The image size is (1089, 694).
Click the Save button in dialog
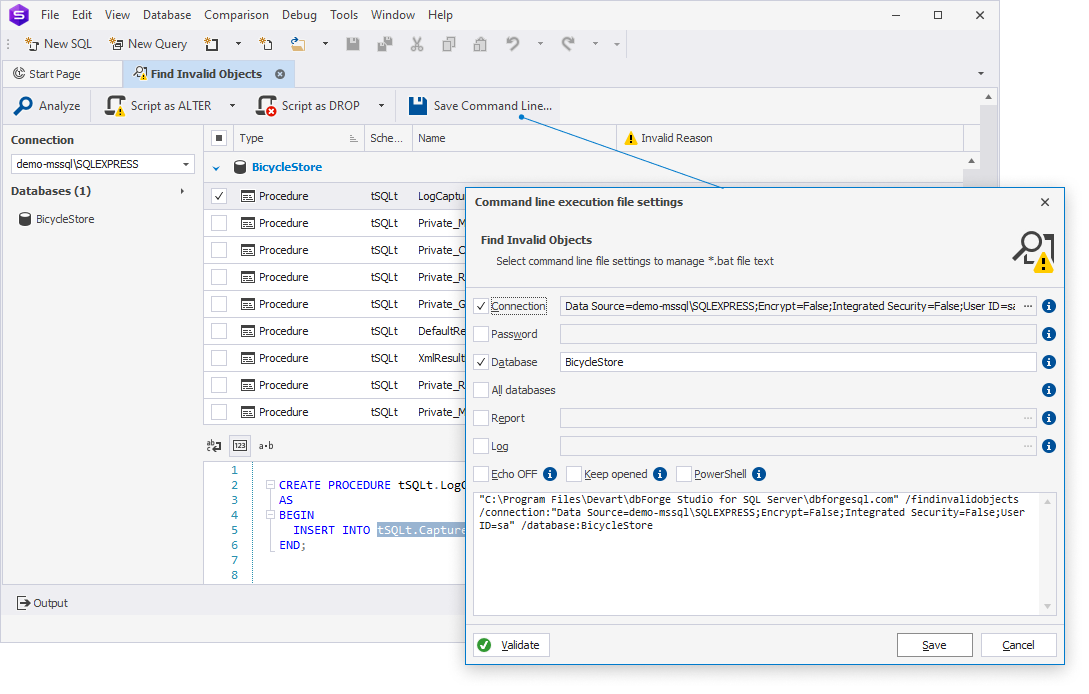[935, 645]
